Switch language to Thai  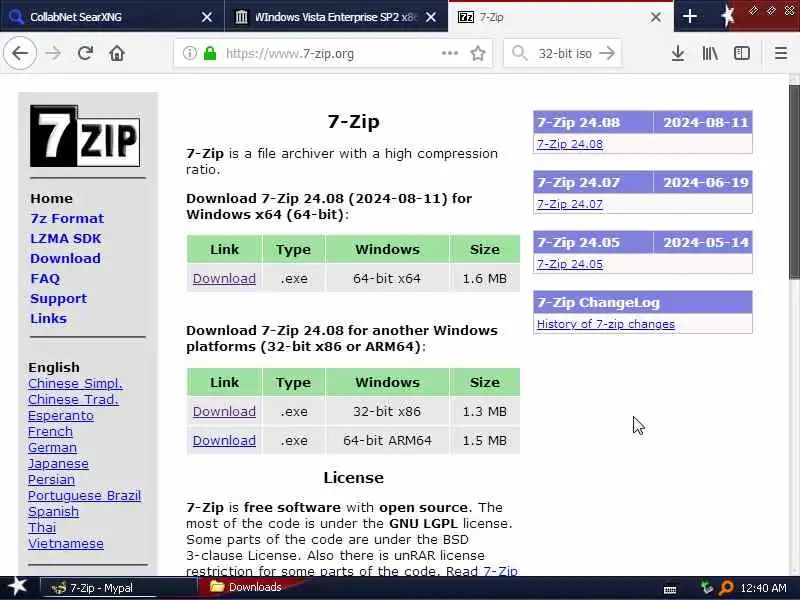click(x=42, y=528)
